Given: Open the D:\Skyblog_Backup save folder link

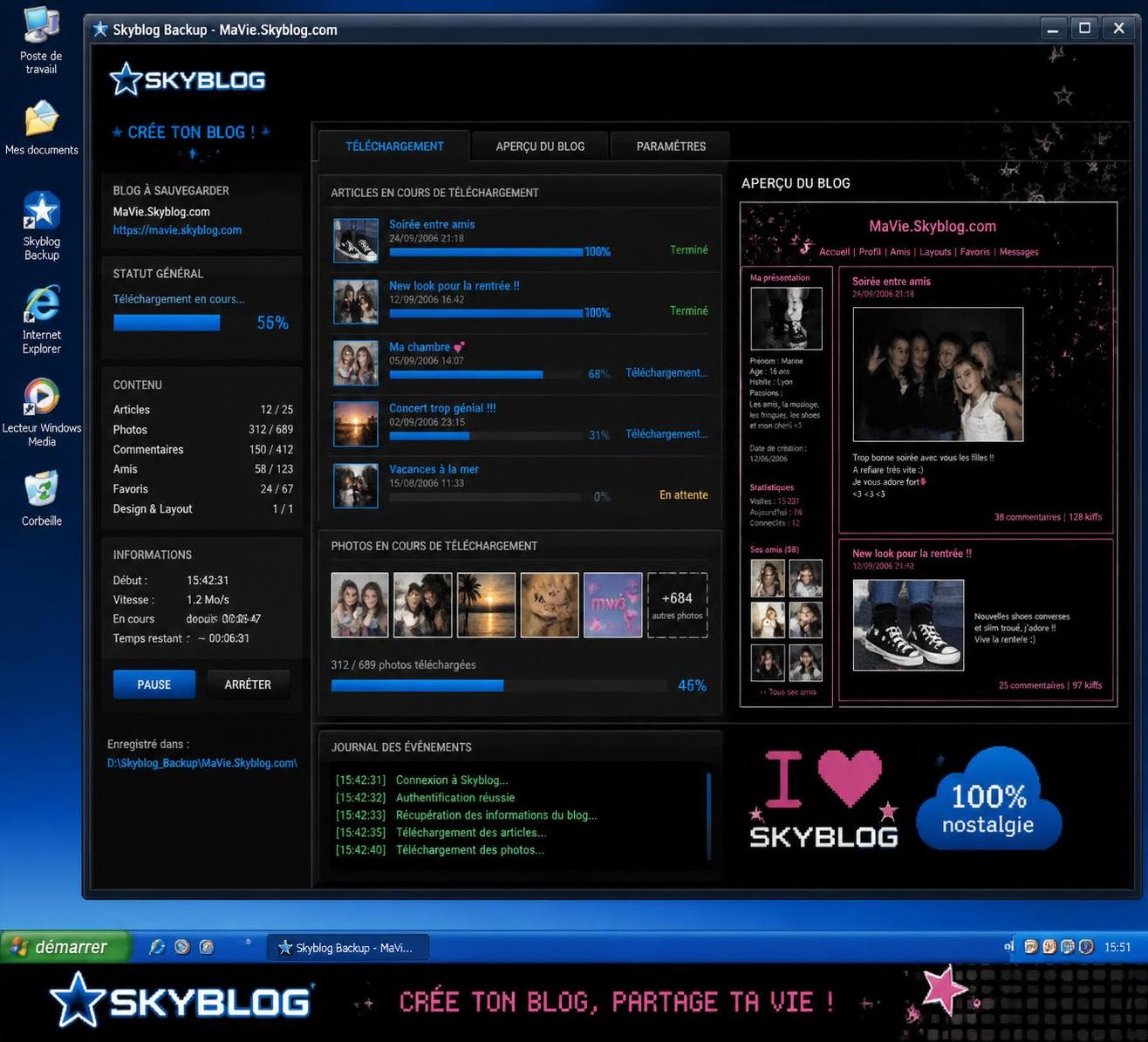Looking at the screenshot, I should (202, 763).
